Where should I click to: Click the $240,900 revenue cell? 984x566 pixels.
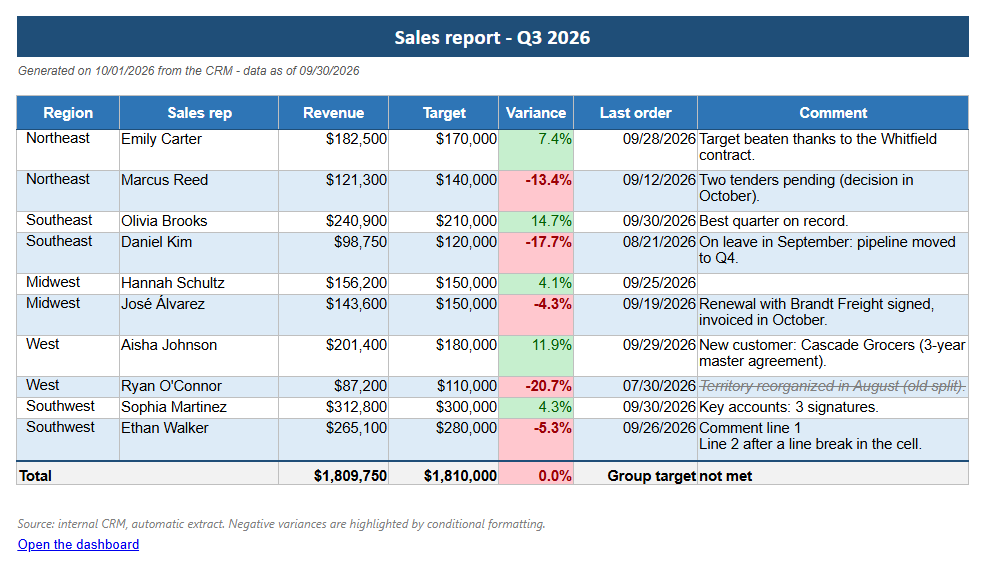click(x=333, y=222)
